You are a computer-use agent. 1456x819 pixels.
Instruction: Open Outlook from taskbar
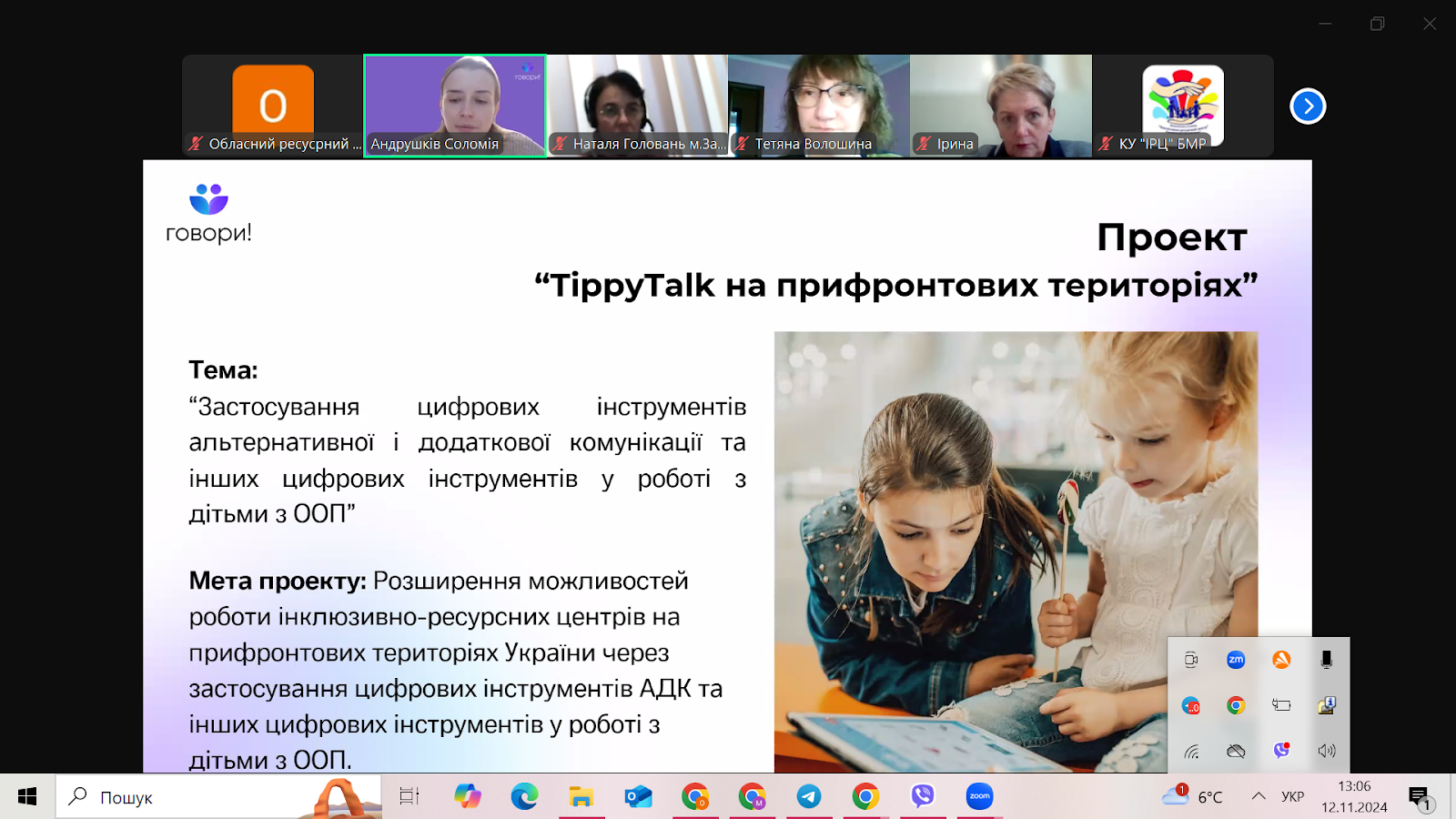point(638,797)
